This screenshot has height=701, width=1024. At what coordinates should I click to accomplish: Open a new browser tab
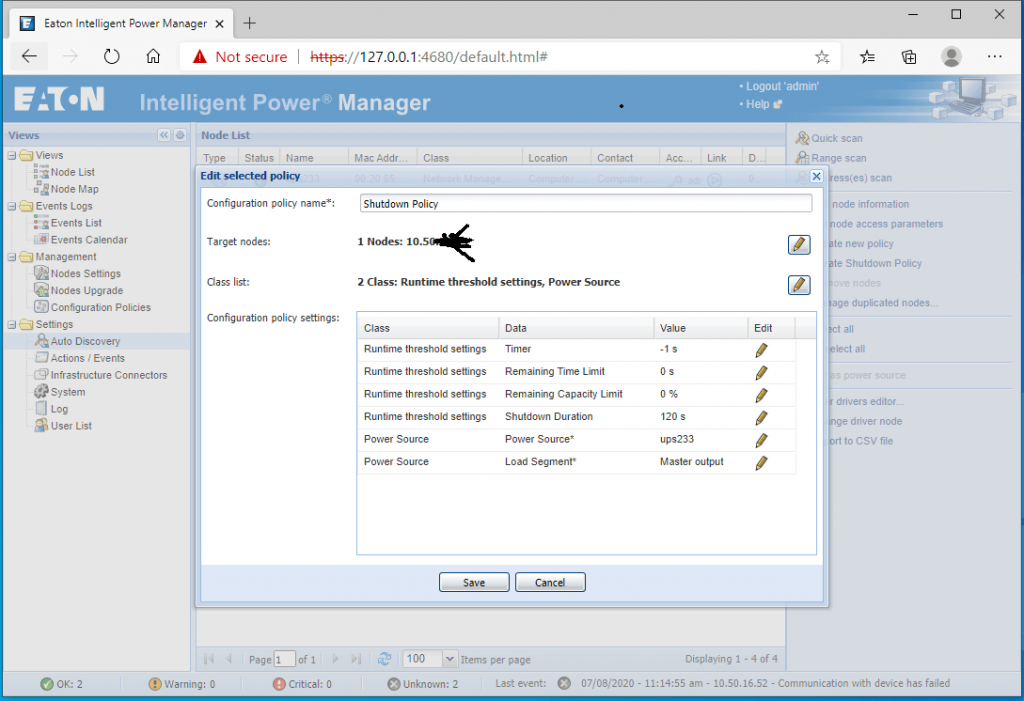pyautogui.click(x=250, y=23)
